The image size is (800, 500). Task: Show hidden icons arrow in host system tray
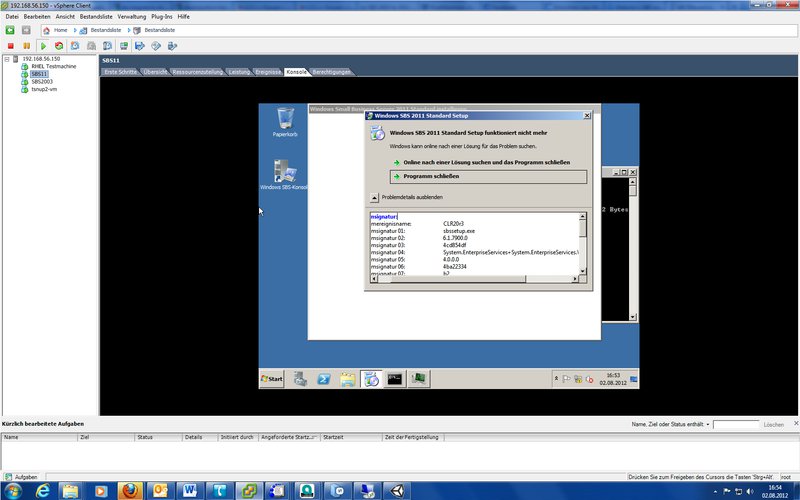(x=715, y=491)
